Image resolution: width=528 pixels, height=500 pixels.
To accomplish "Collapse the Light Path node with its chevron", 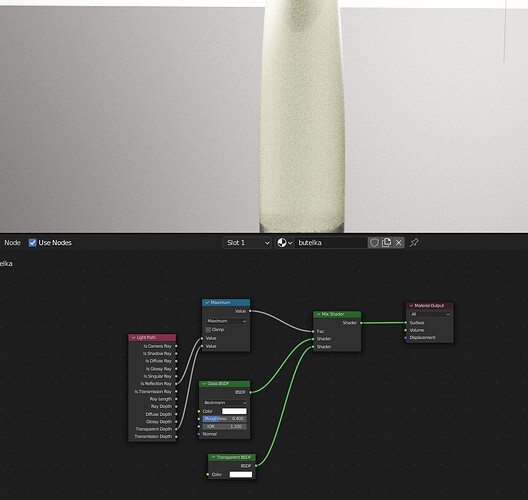I will coord(134,337).
